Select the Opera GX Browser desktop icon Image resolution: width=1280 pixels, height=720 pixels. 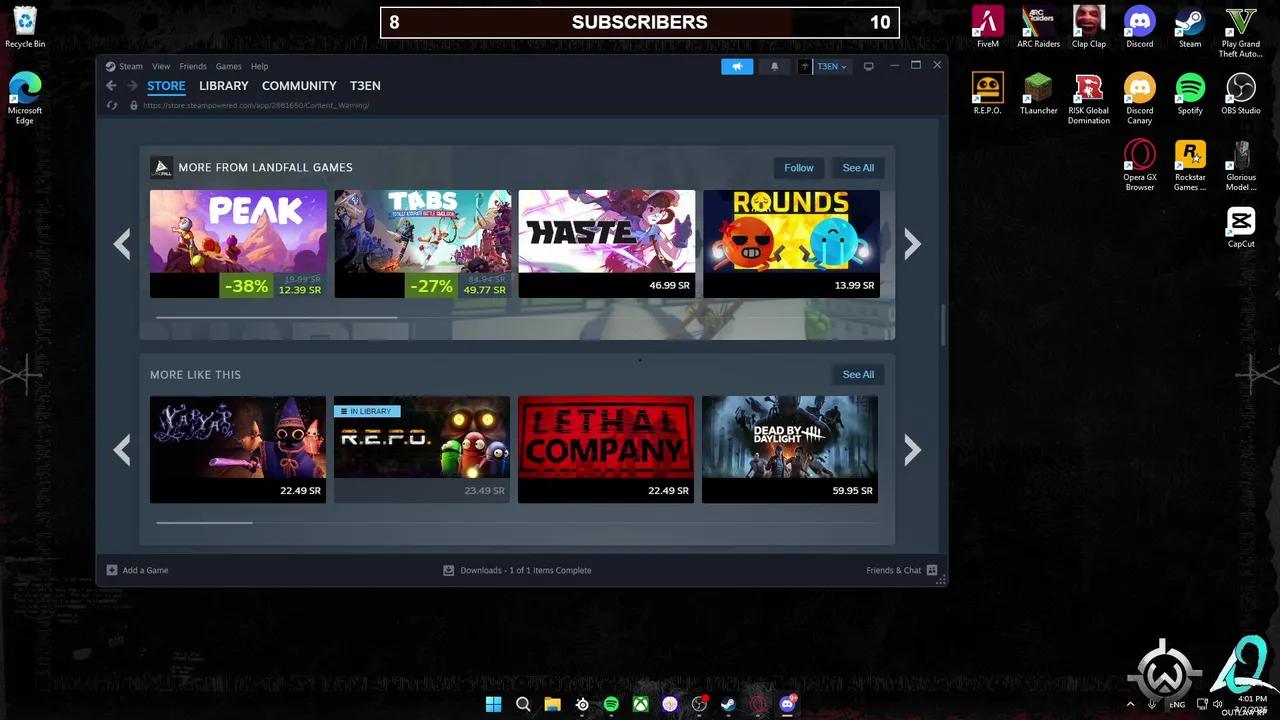[1140, 166]
